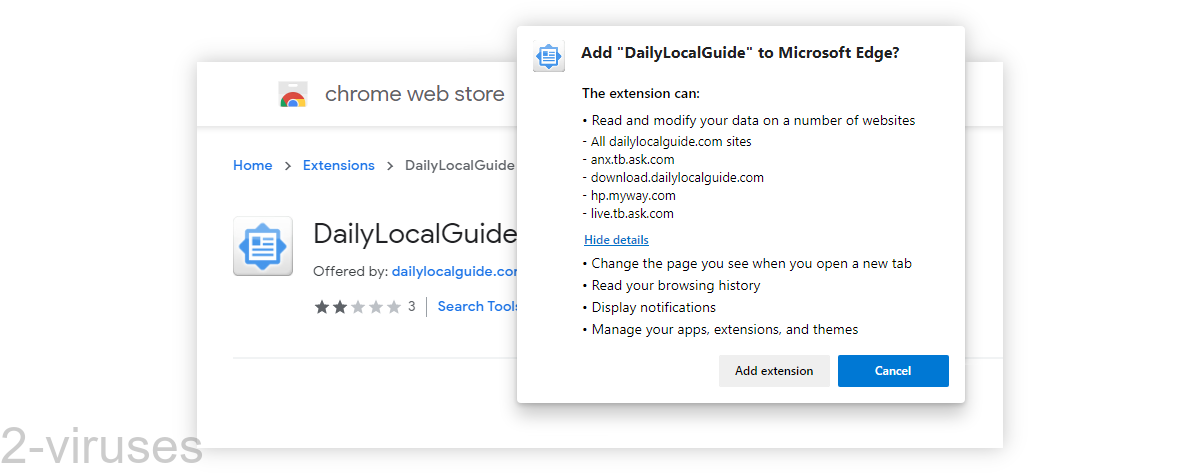Click 'Add "DailyLocalGuide" to Microsoft Edge?' title
The image size is (1200, 474).
click(740, 54)
